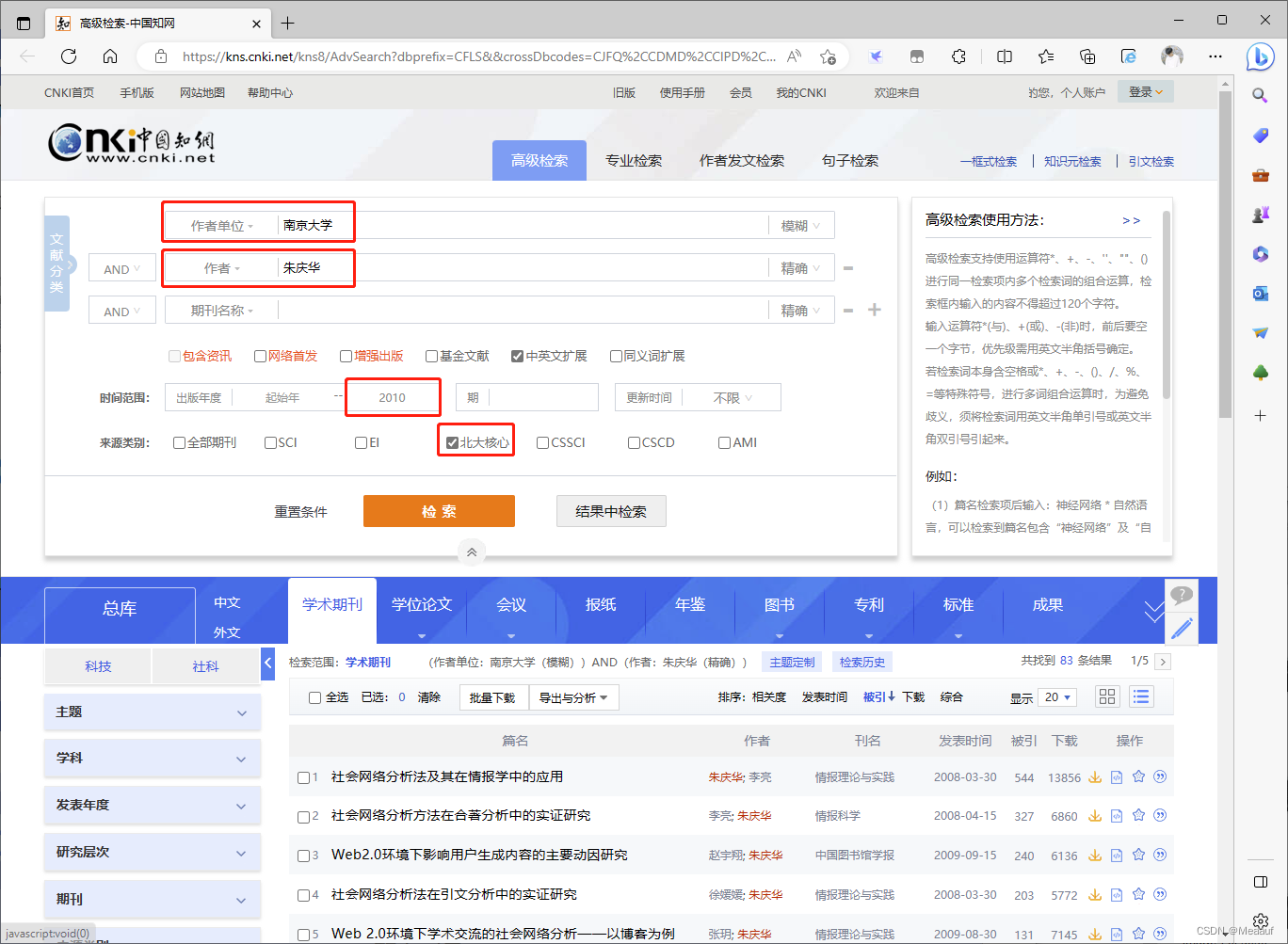Viewport: 1288px width, 944px height.
Task: Download article 1 社会网络分析法及其在情报学中的应用
Action: 1095,777
